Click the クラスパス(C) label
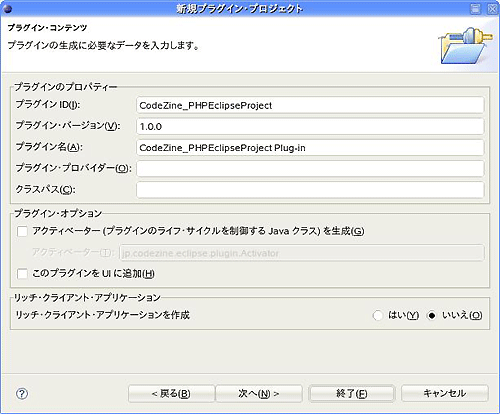The image size is (500, 414). tap(45, 189)
